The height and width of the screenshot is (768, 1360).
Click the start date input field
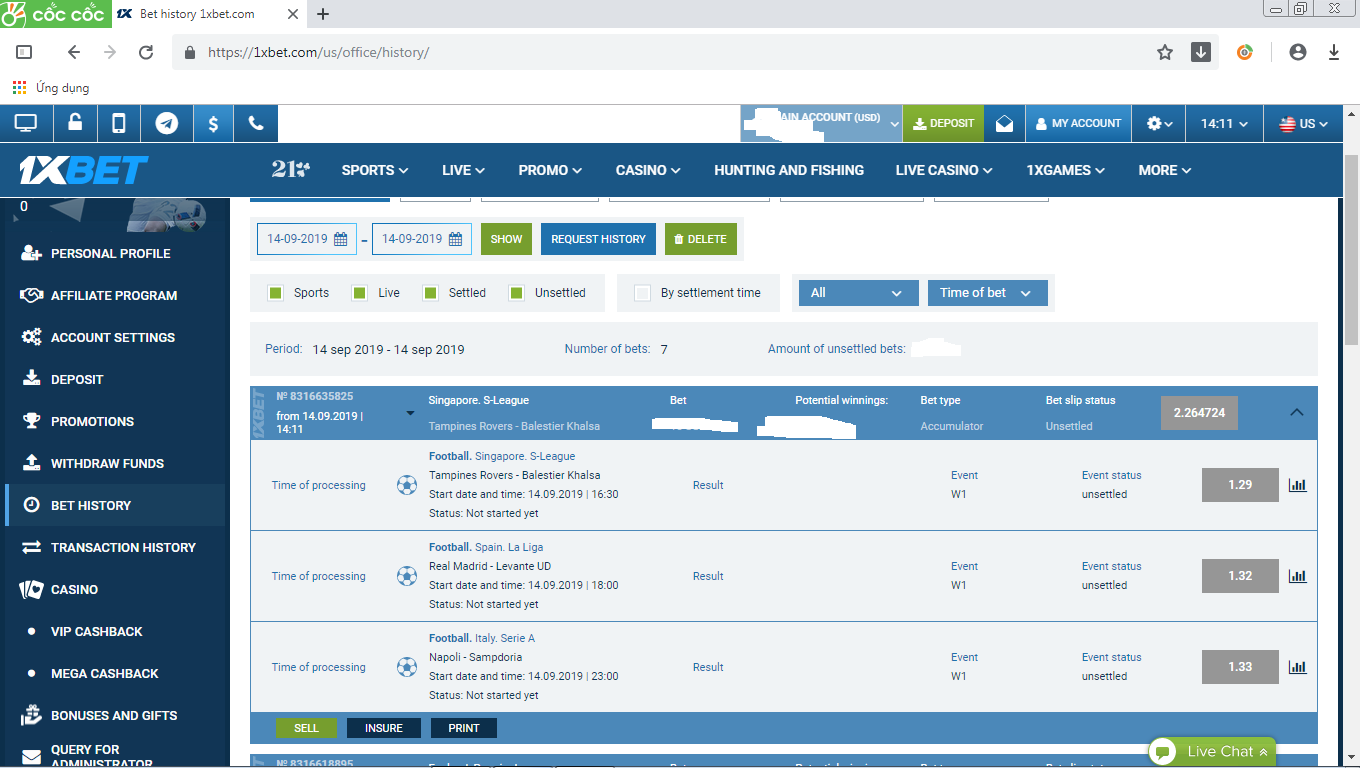pyautogui.click(x=307, y=239)
